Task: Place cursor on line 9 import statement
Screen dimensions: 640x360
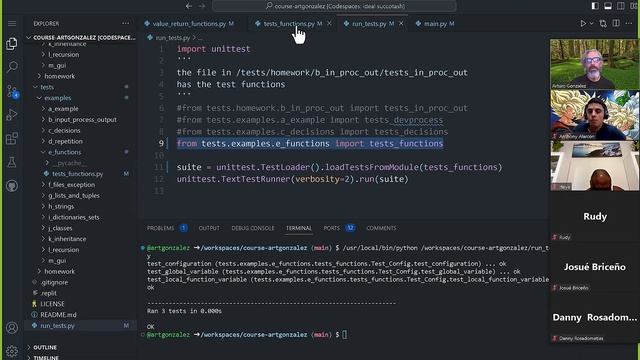Action: coord(310,144)
